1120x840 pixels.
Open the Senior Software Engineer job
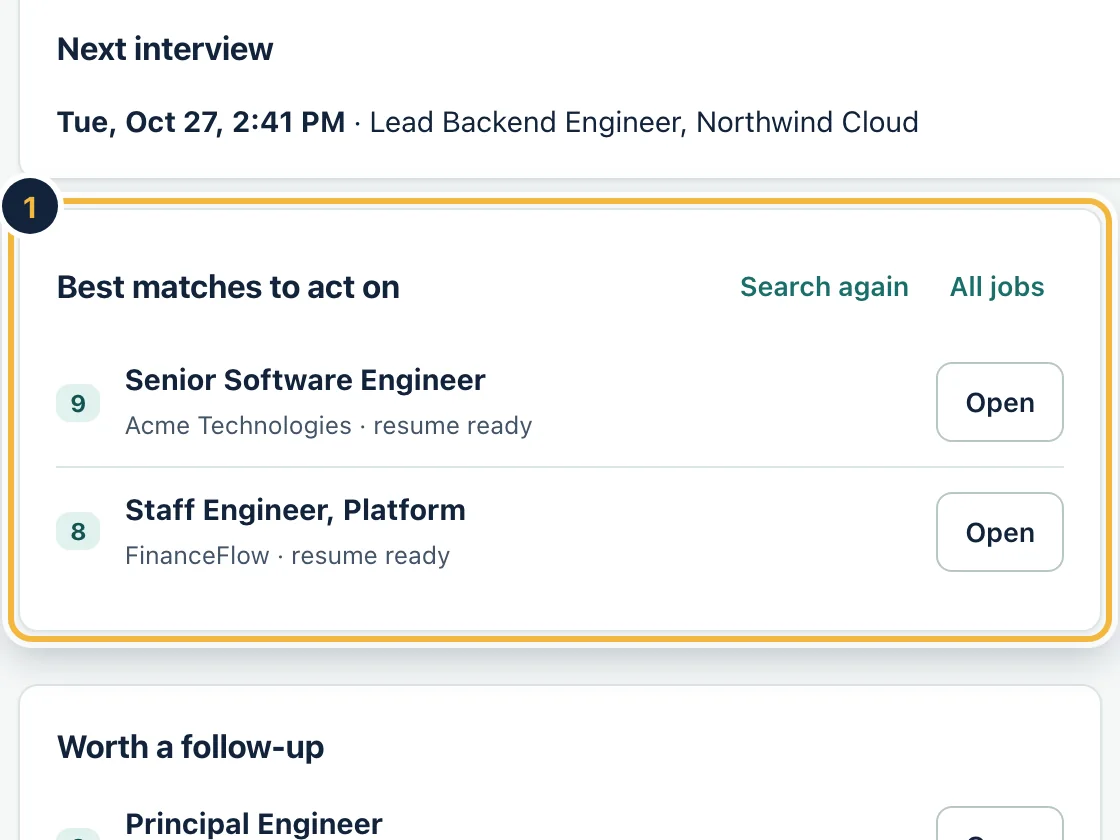pyautogui.click(x=999, y=402)
